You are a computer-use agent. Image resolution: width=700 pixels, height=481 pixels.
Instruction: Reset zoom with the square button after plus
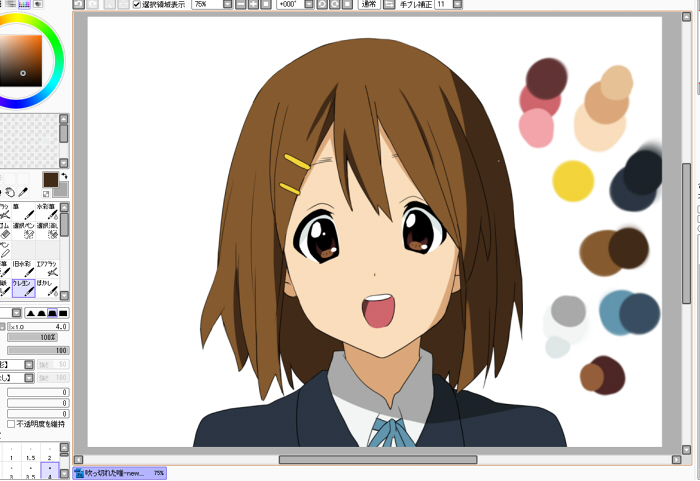(265, 4)
